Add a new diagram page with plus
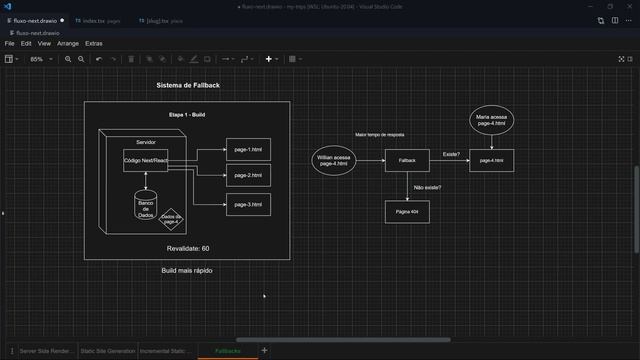 [264, 350]
